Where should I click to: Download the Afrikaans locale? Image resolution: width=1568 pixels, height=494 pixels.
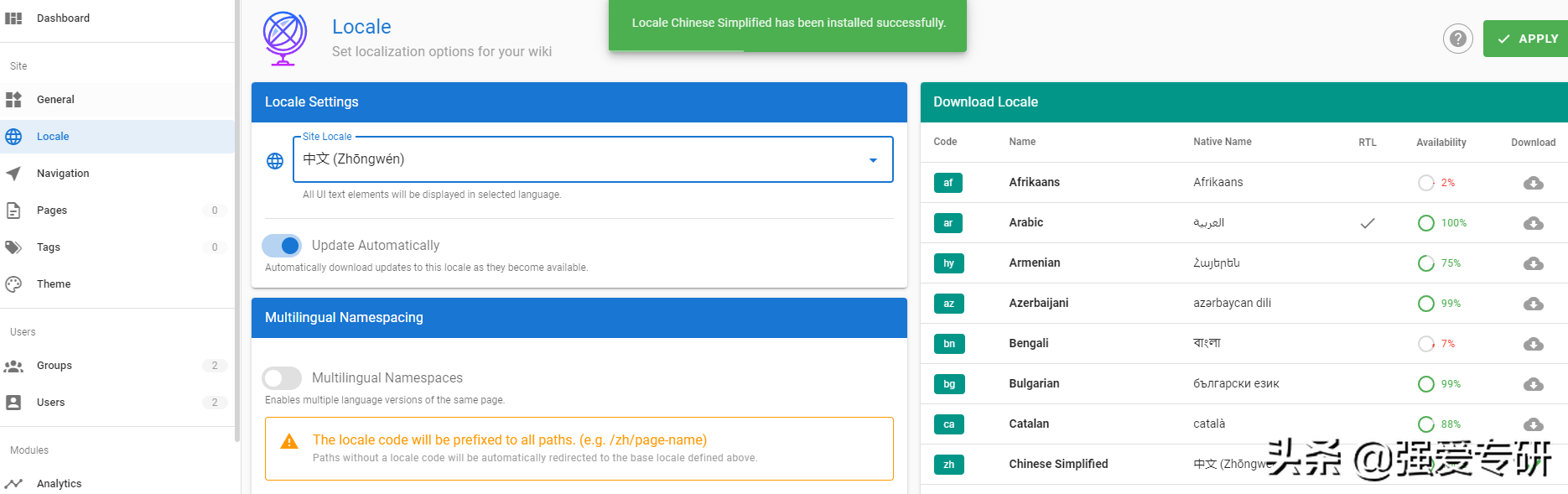pyautogui.click(x=1533, y=183)
